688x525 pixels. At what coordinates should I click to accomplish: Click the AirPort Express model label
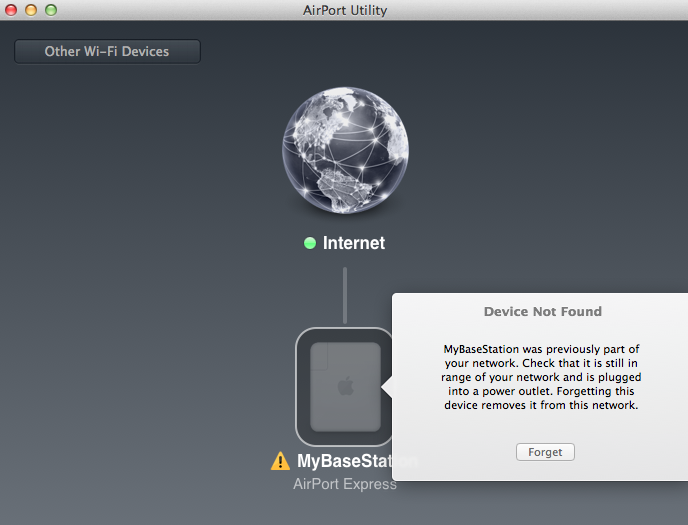tap(343, 484)
